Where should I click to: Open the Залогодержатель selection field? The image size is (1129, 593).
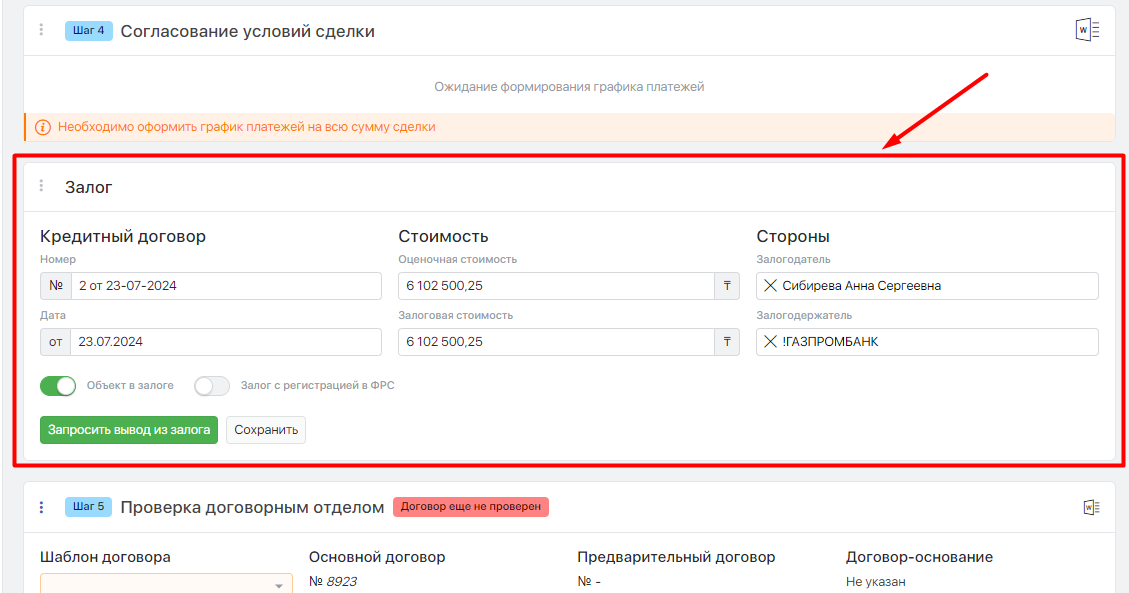(x=927, y=342)
